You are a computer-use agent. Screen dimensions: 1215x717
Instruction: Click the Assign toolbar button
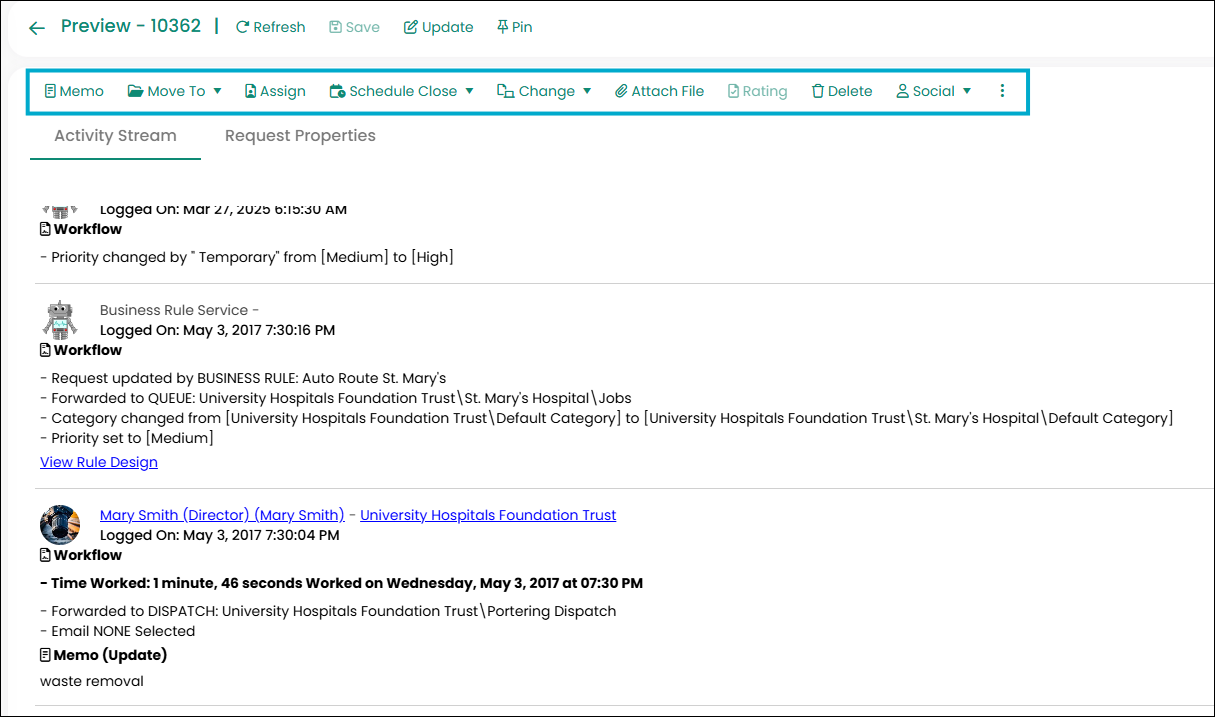(275, 91)
